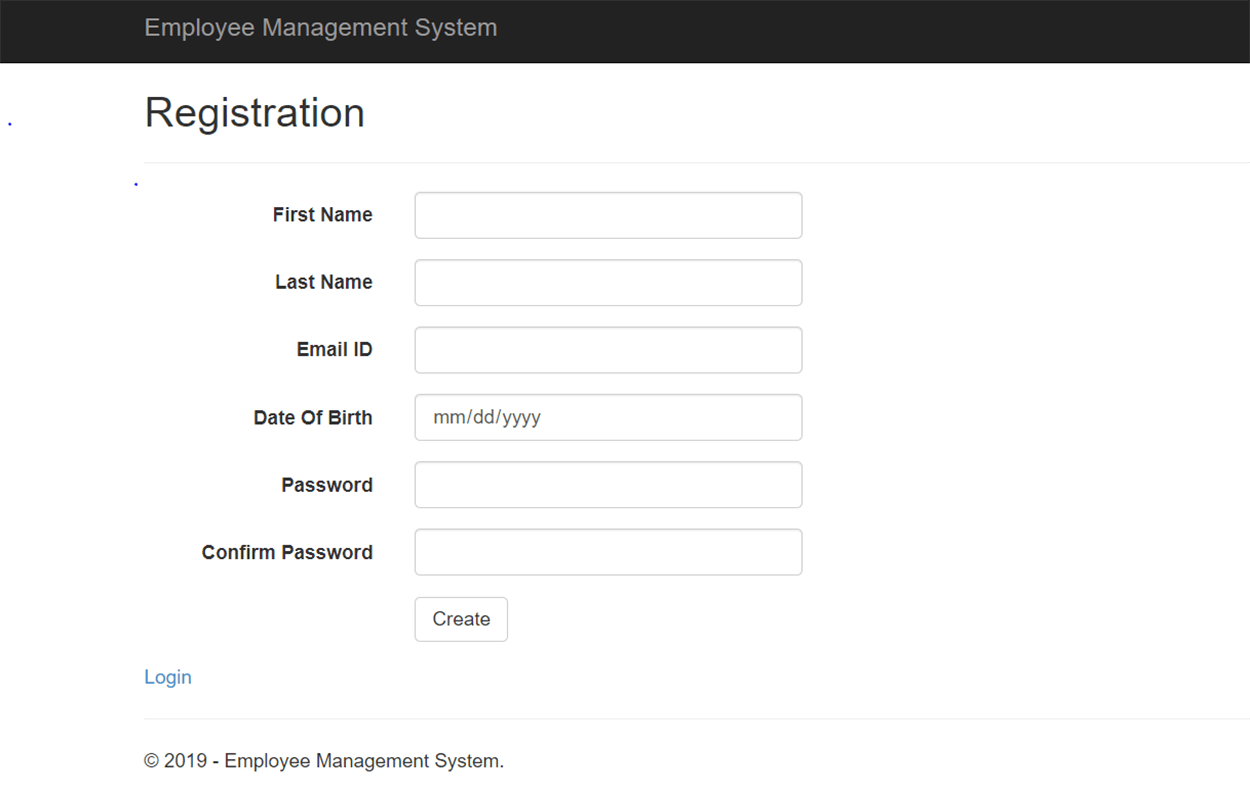Click the Email ID label
Screen dimensions: 1250x800
point(334,349)
